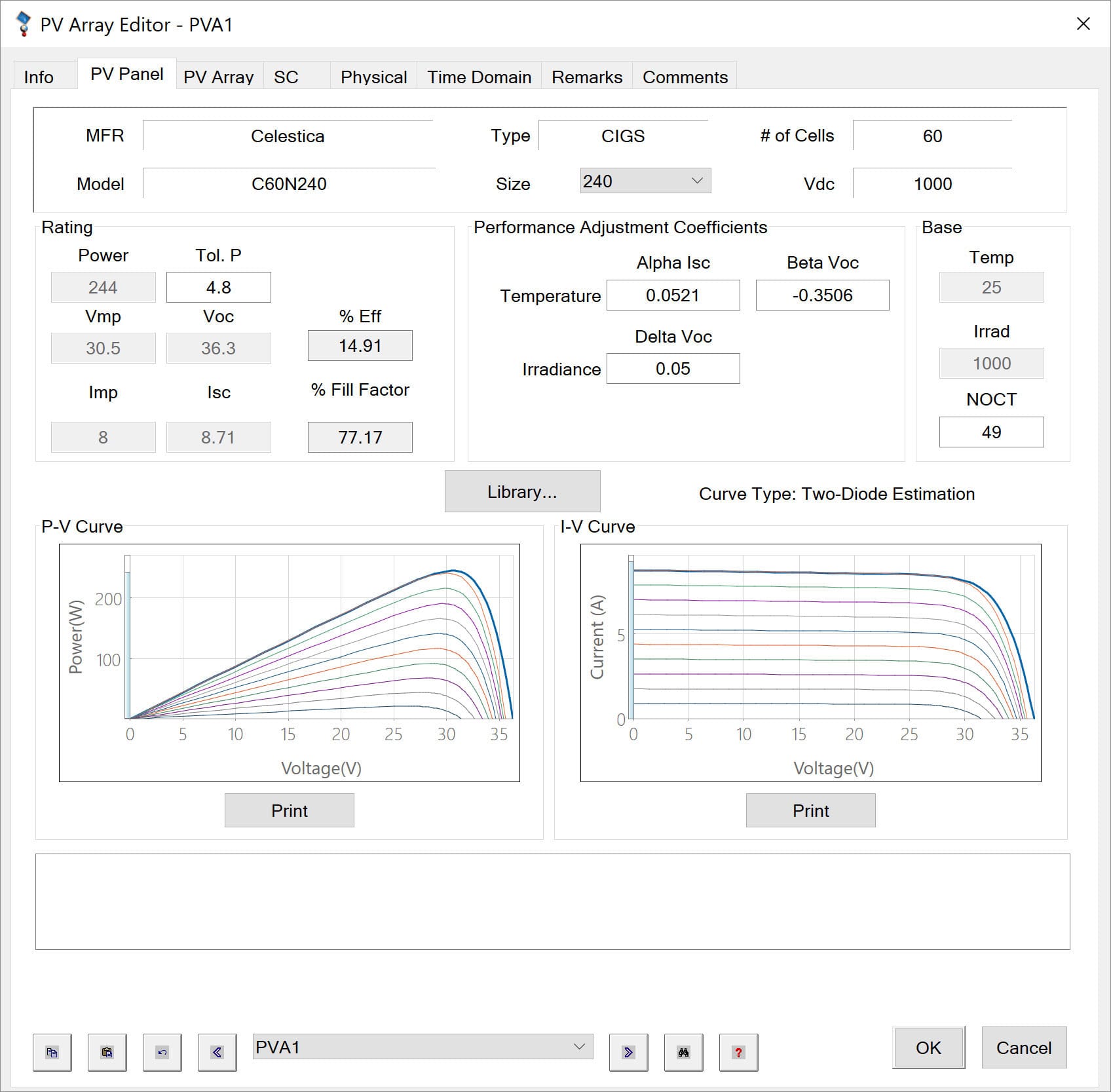Select the NOCT value field
1111x1092 pixels.
point(991,432)
